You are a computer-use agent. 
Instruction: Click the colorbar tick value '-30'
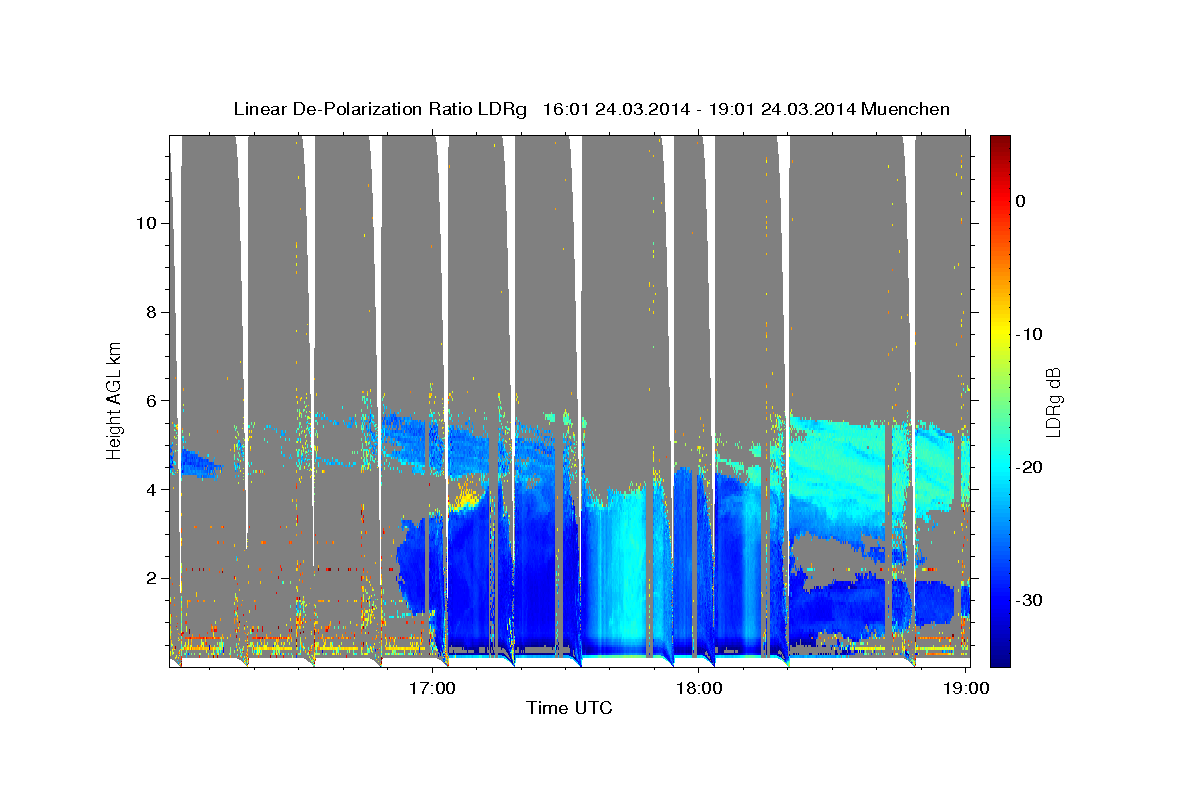coord(1029,600)
